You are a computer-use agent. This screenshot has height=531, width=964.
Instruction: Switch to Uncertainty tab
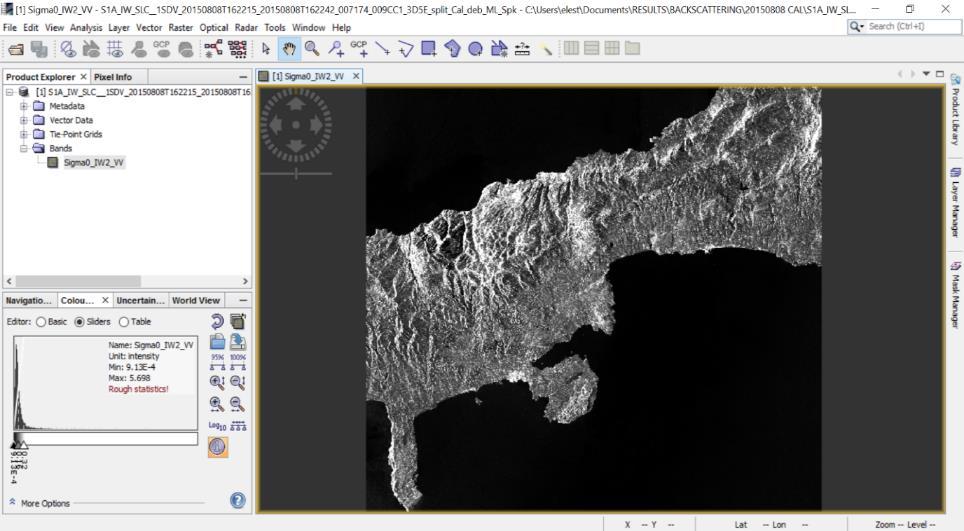[x=141, y=301]
